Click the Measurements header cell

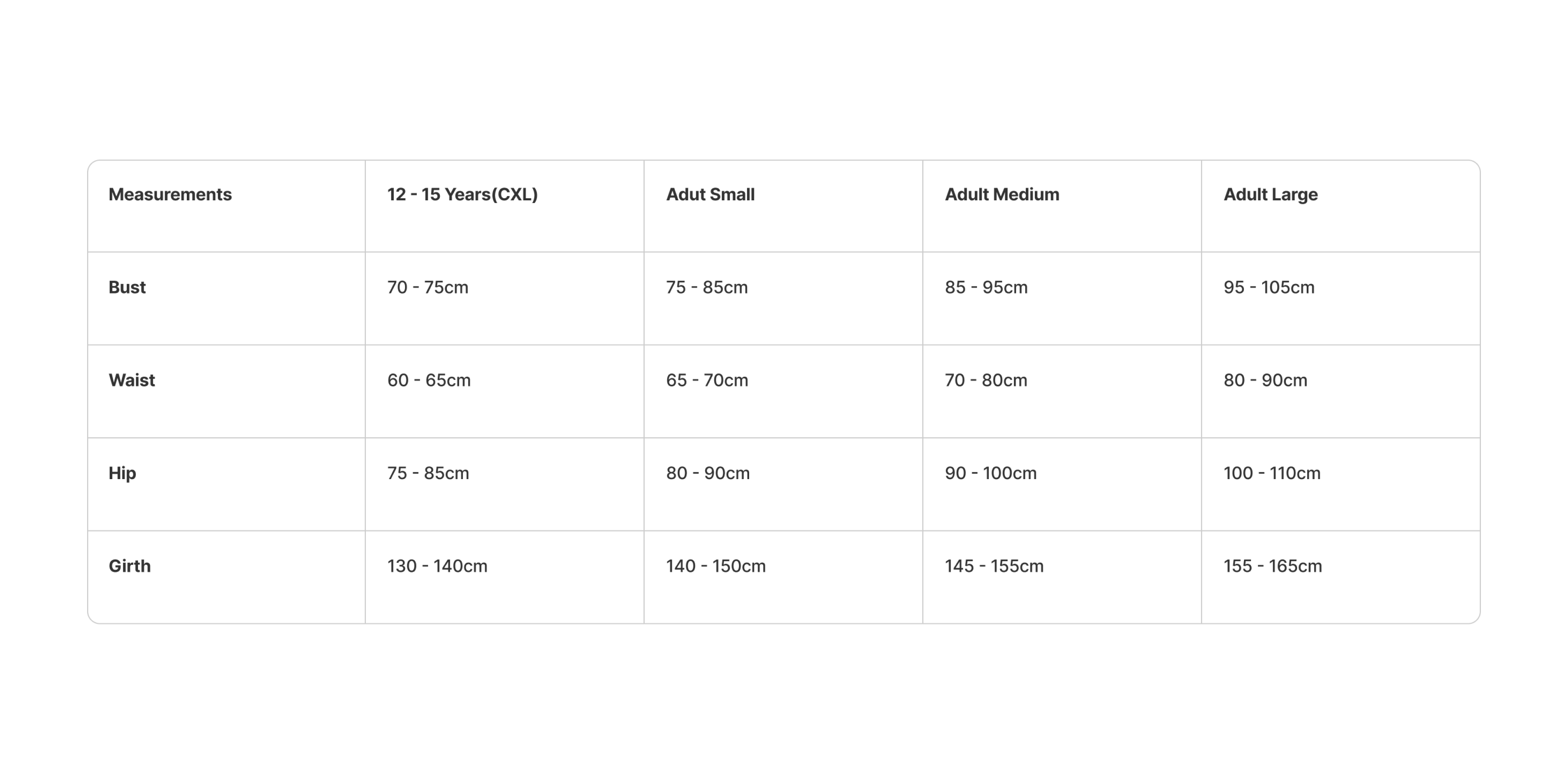click(170, 195)
